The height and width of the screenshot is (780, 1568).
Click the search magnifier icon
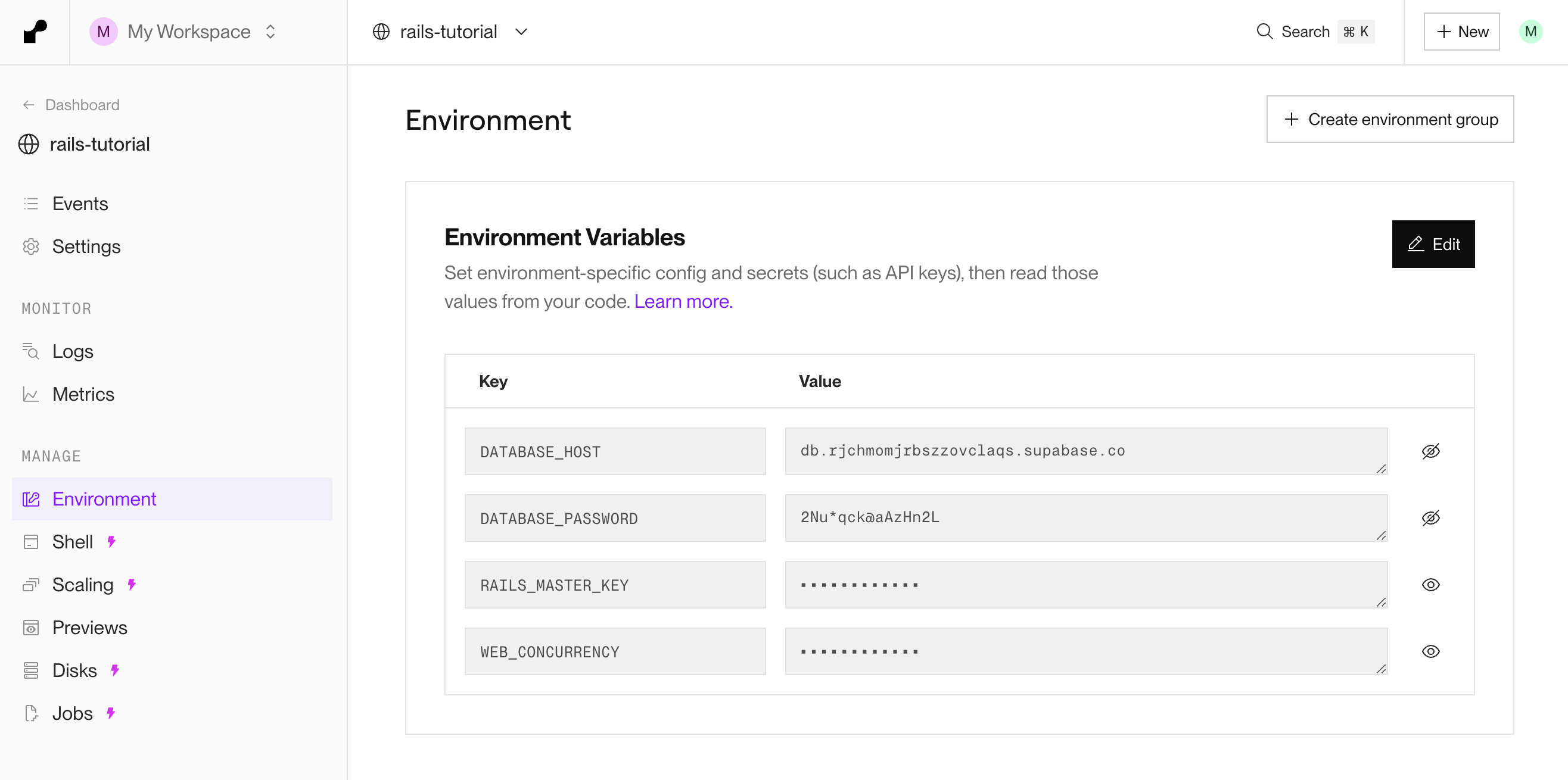click(1264, 32)
